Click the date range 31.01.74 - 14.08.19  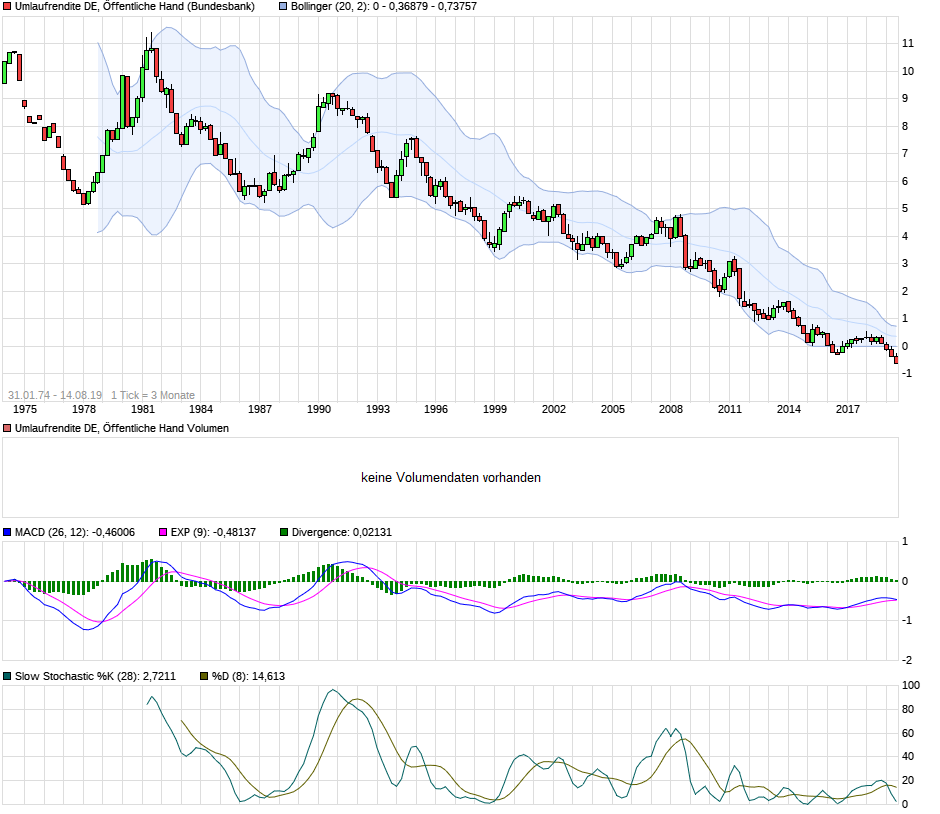55,390
